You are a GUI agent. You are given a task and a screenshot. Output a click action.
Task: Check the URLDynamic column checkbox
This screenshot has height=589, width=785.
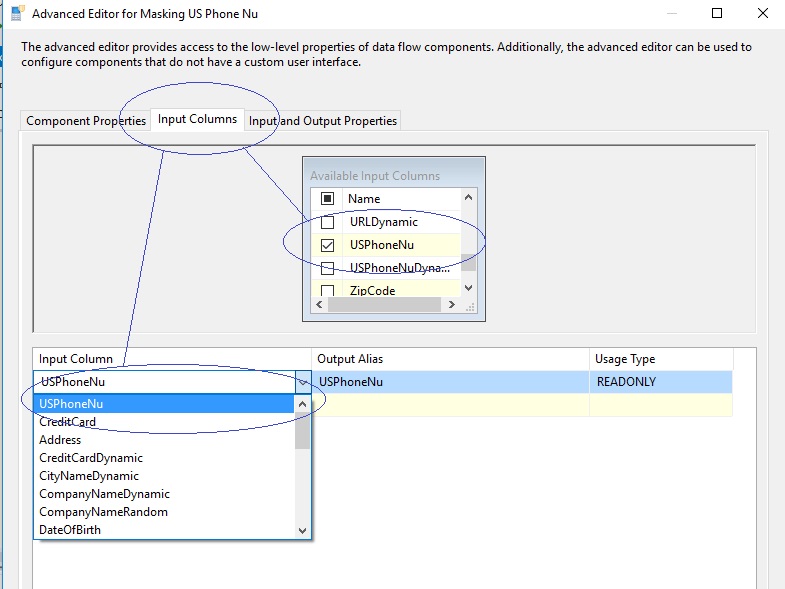(327, 222)
